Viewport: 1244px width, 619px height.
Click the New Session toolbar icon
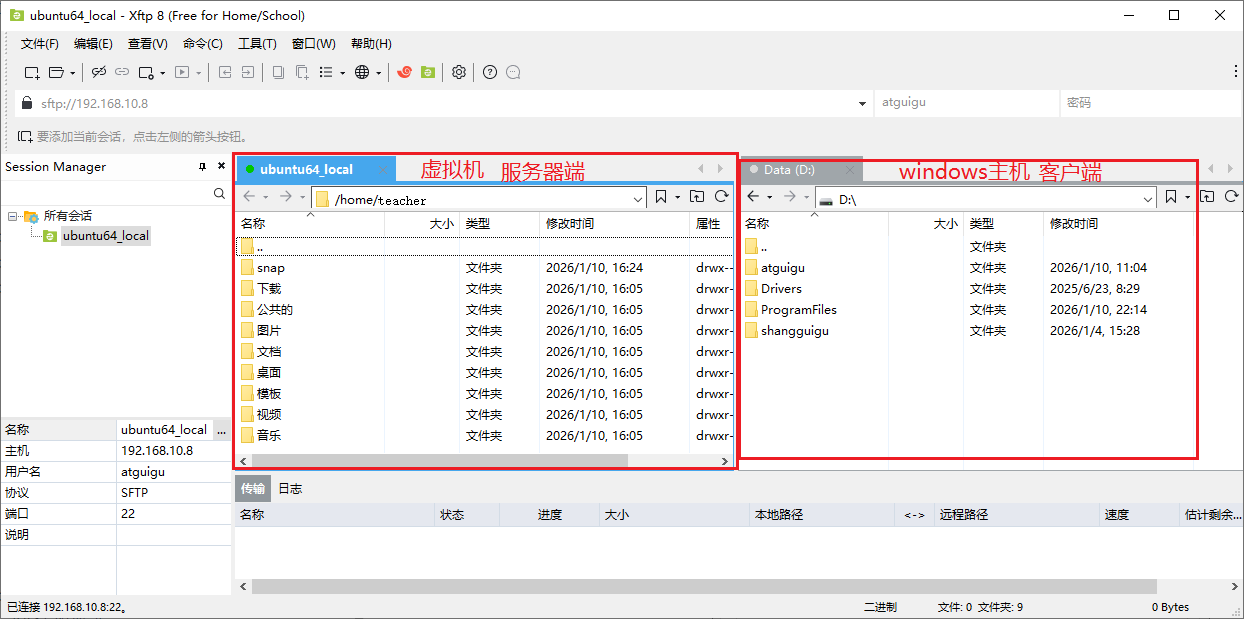click(32, 72)
